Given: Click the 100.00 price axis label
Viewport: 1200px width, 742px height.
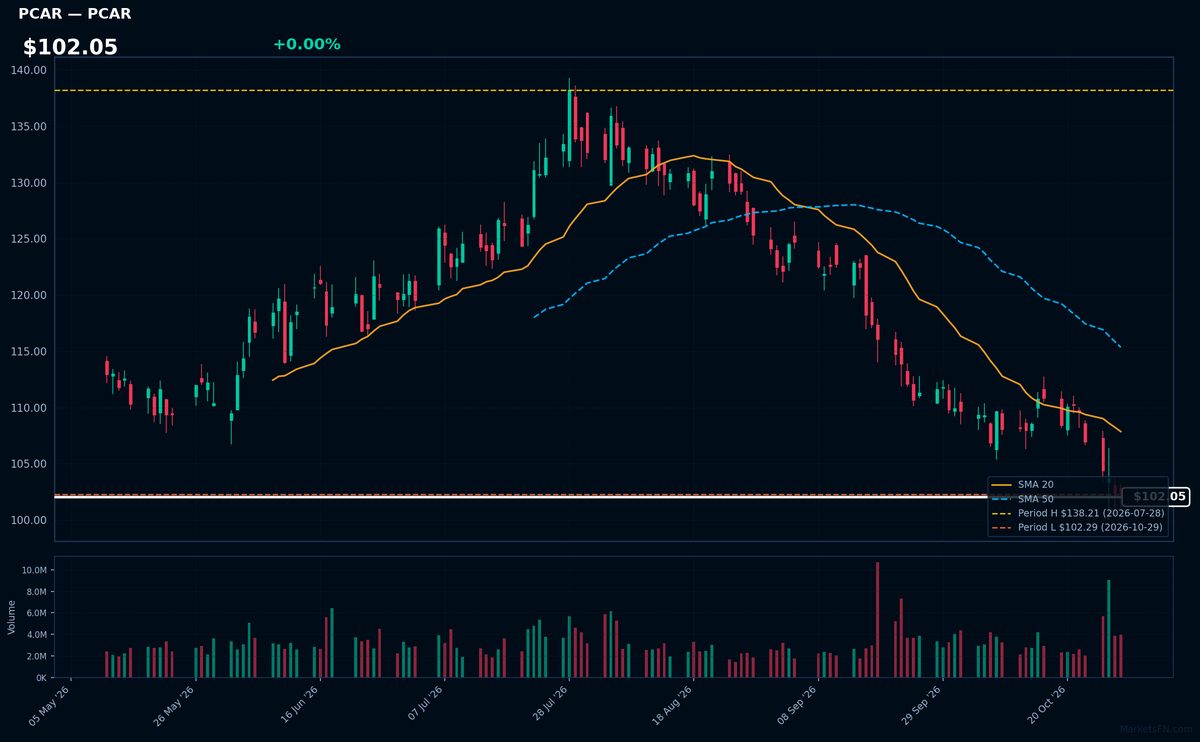Looking at the screenshot, I should (30, 520).
